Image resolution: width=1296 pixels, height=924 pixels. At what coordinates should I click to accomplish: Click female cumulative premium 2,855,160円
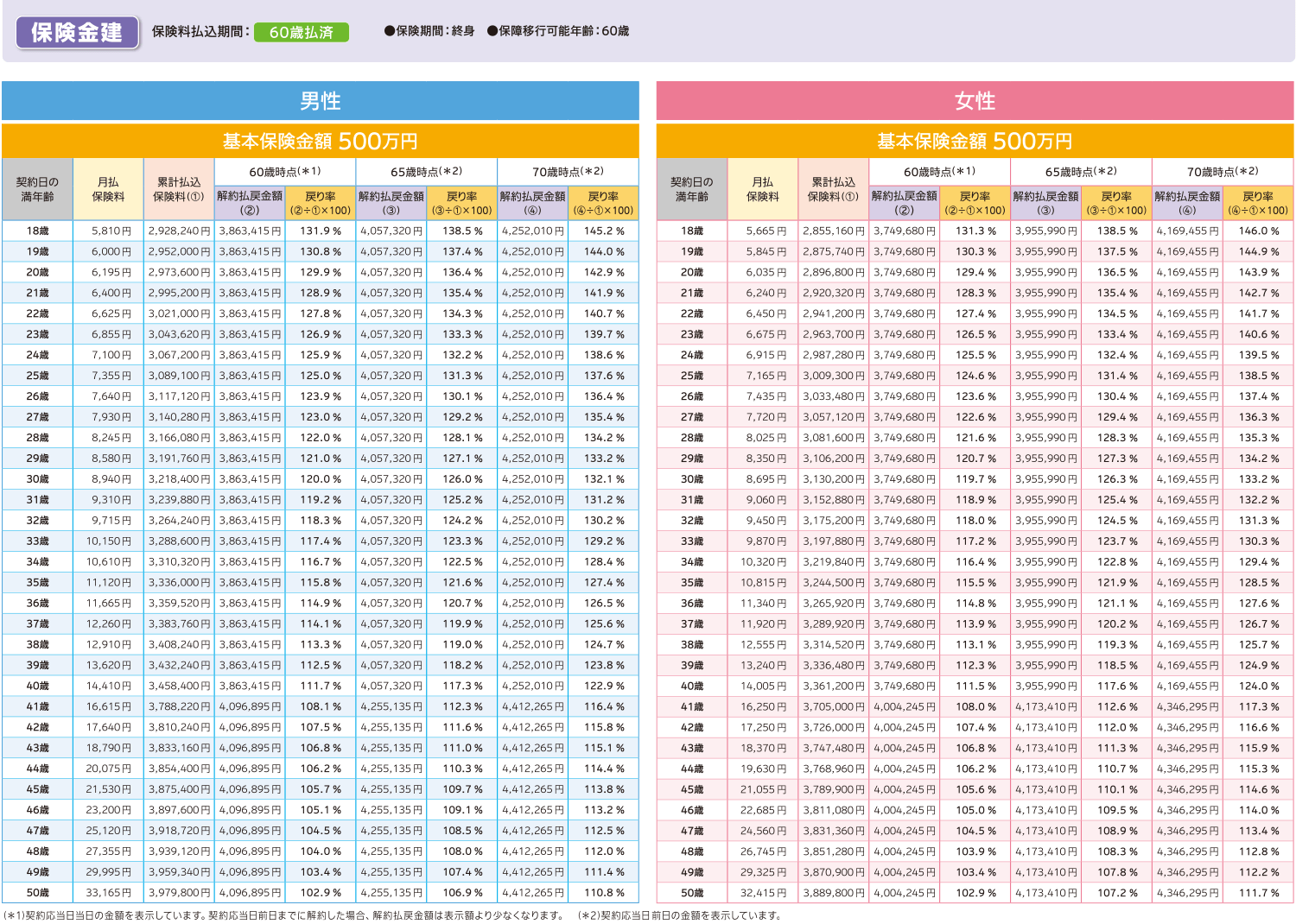point(834,231)
